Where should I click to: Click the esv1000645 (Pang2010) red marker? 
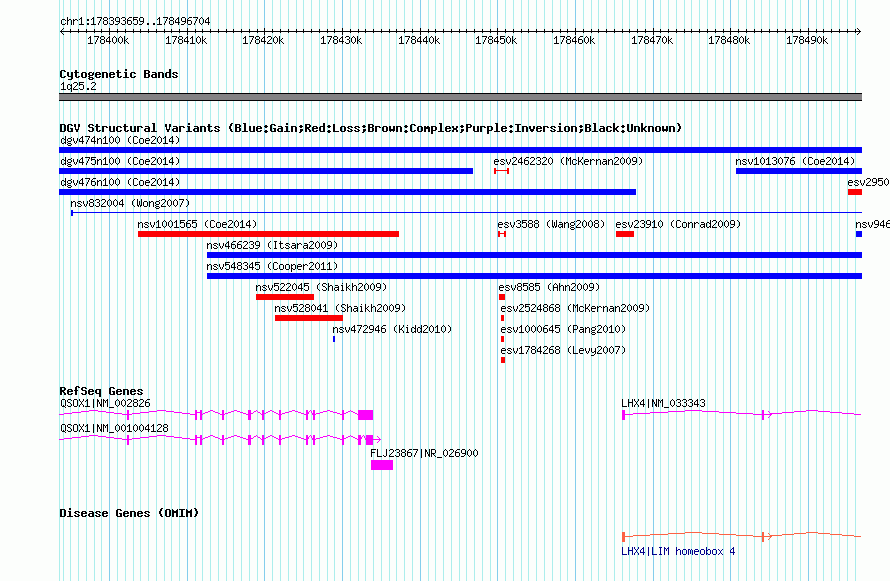(x=502, y=339)
